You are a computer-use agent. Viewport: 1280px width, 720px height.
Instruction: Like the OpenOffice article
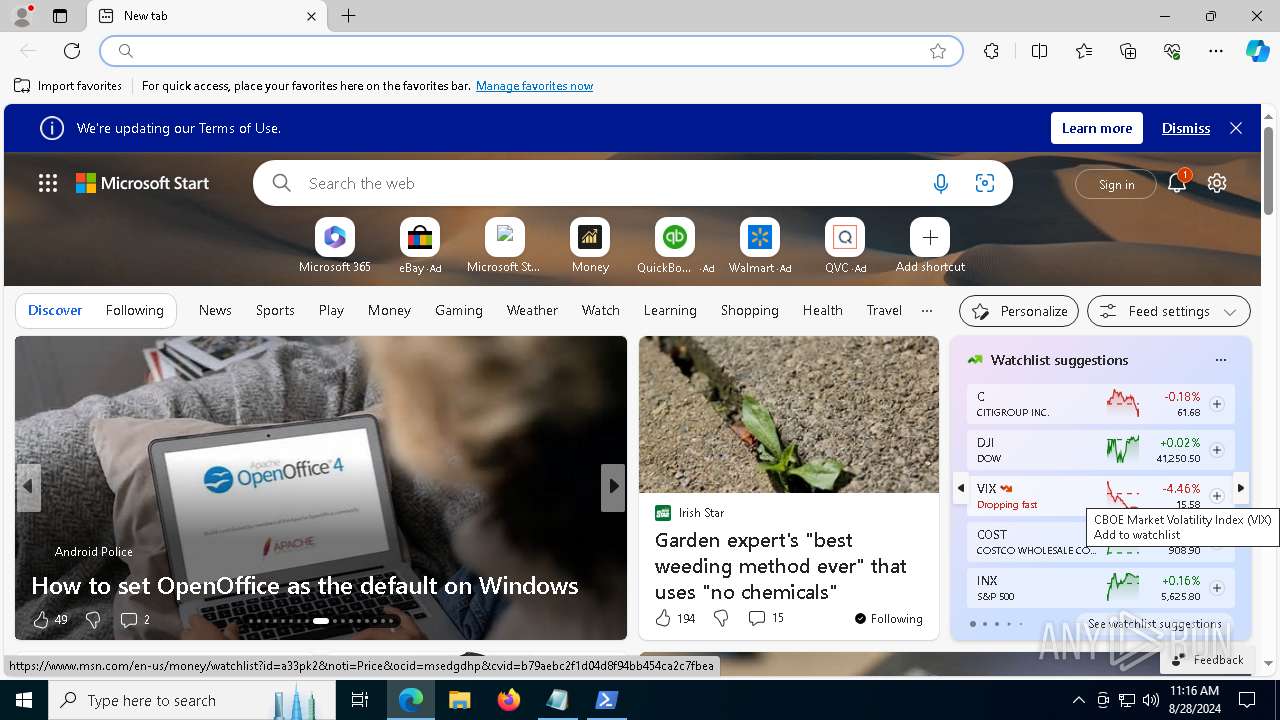[x=41, y=620]
